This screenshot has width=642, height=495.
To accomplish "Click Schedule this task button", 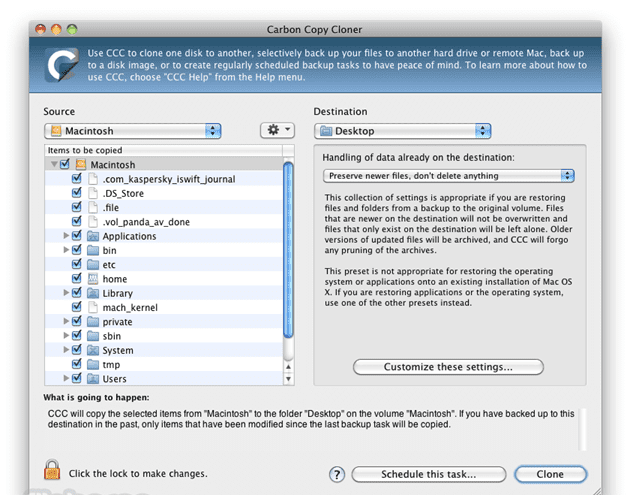I will [x=429, y=474].
